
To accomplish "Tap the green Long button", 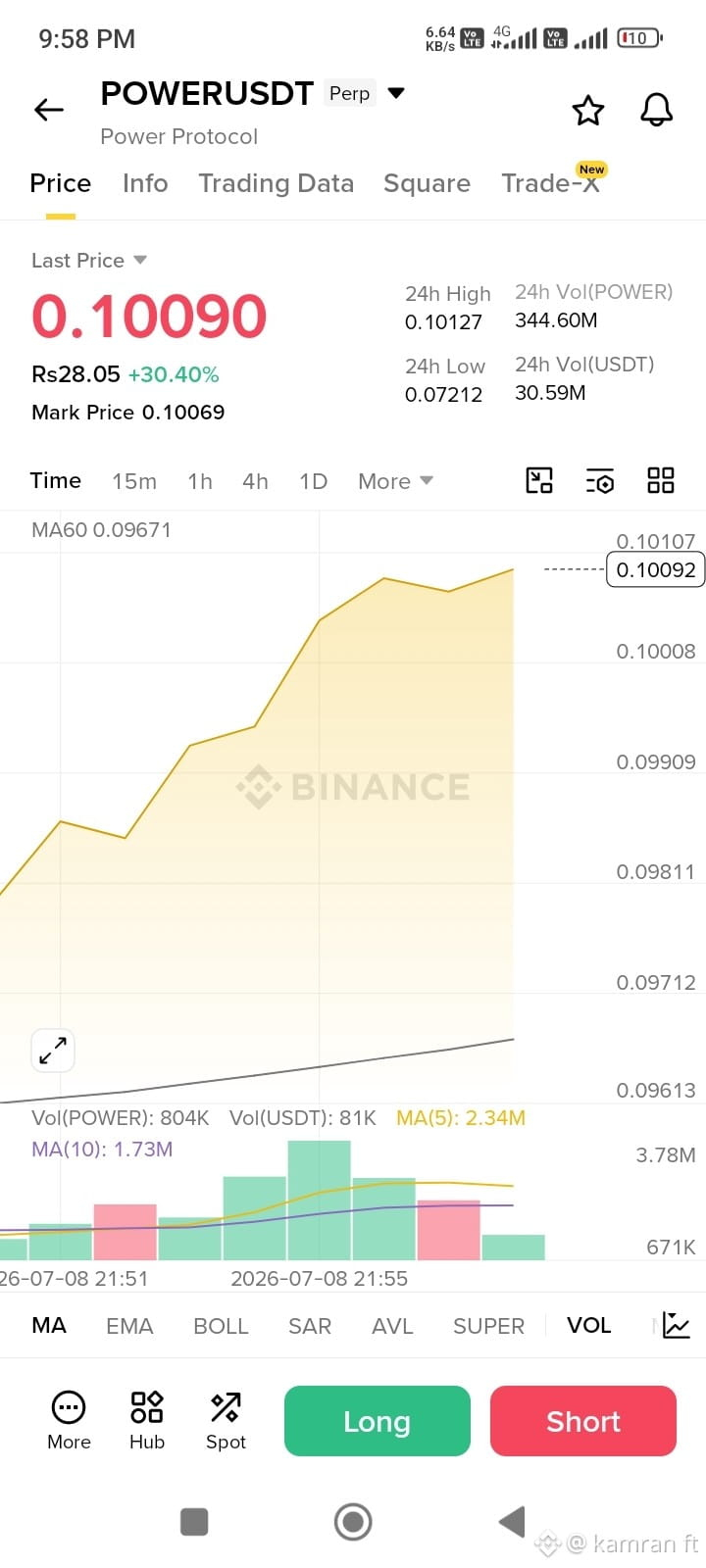I will pyautogui.click(x=378, y=1421).
